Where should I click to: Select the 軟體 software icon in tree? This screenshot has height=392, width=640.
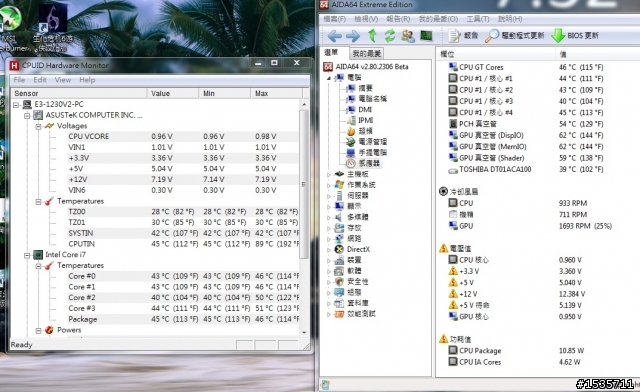pyautogui.click(x=339, y=271)
